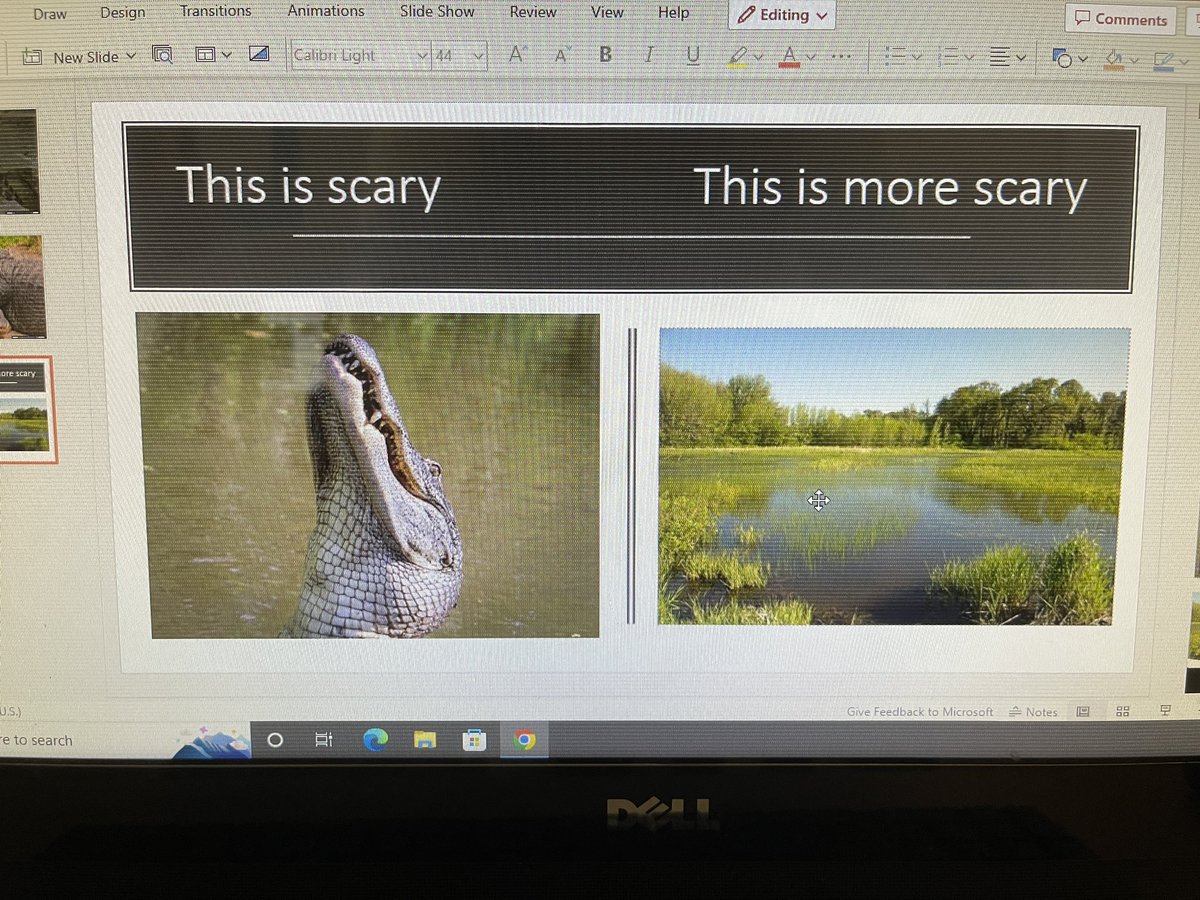Click the Give Feedback to Microsoft link
Image resolution: width=1200 pixels, height=900 pixels.
[x=920, y=711]
